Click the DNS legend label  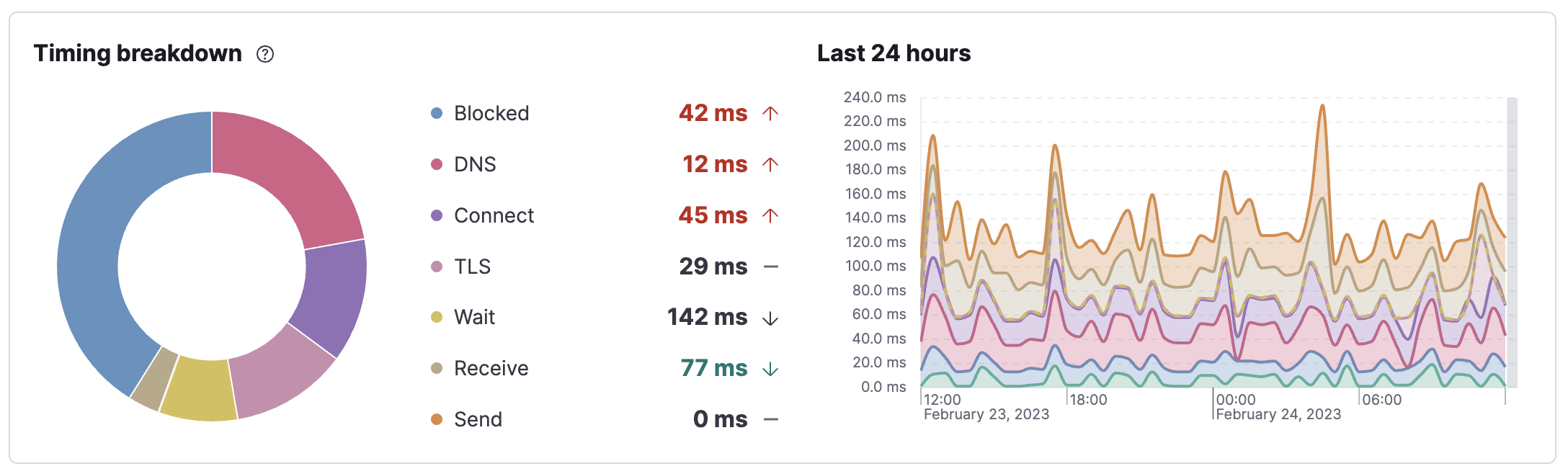tap(475, 164)
